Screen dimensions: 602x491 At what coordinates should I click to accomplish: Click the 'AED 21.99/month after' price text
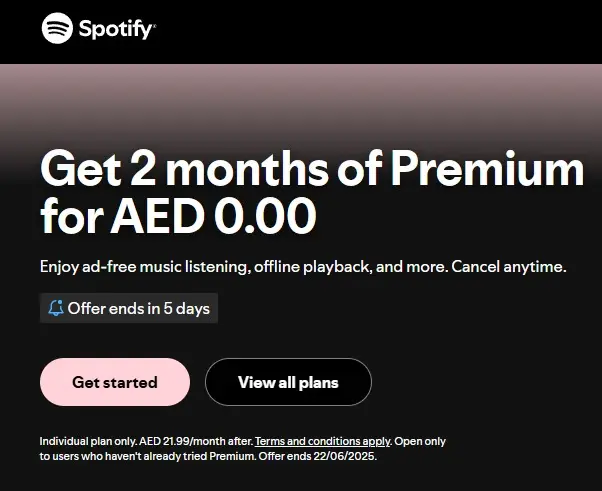tap(195, 441)
